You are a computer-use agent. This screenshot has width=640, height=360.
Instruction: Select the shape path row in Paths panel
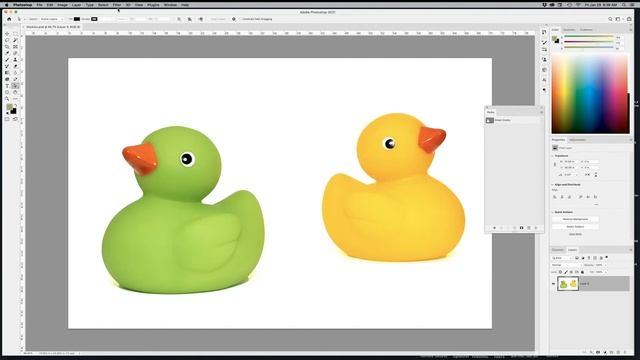pyautogui.click(x=513, y=120)
